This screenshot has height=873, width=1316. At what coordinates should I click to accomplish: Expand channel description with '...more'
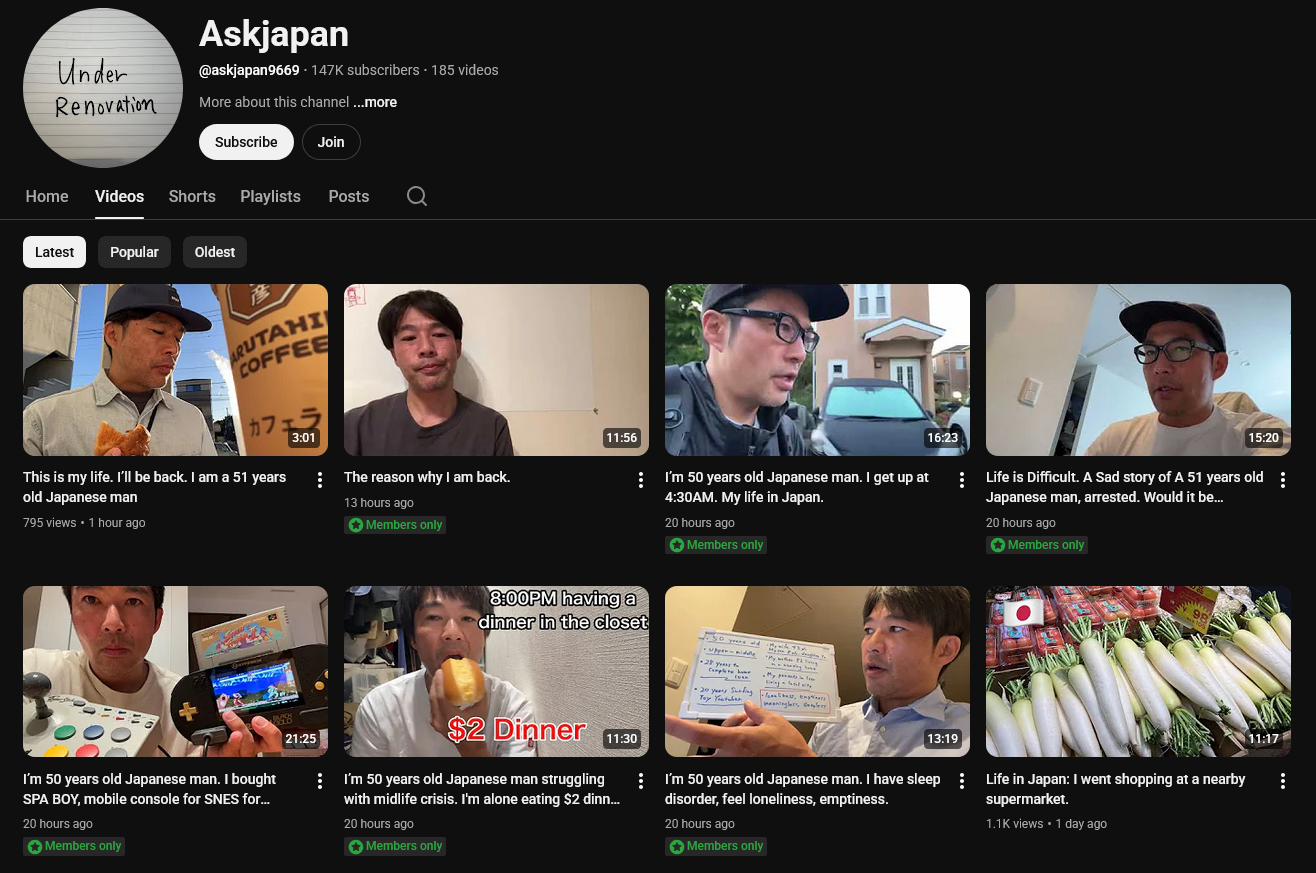pos(375,102)
